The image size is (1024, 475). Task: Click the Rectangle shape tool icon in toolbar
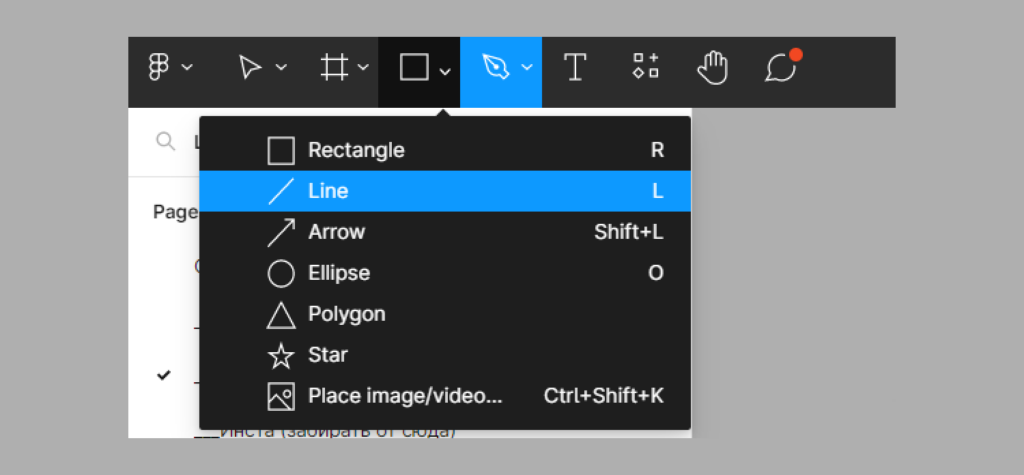coord(414,67)
